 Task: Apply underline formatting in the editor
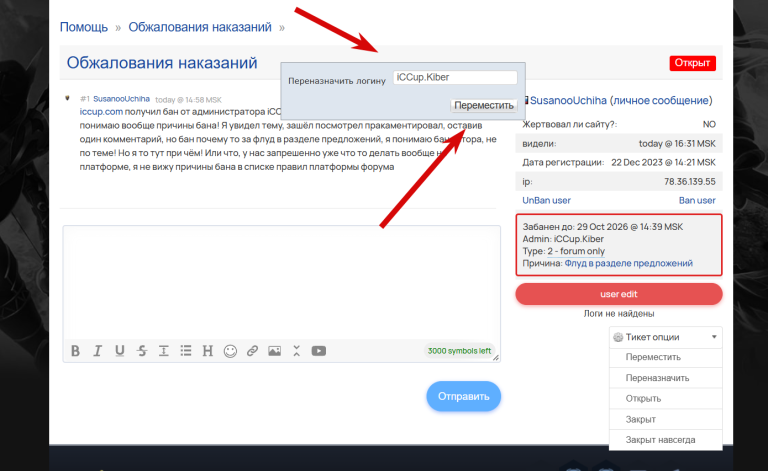tap(120, 351)
